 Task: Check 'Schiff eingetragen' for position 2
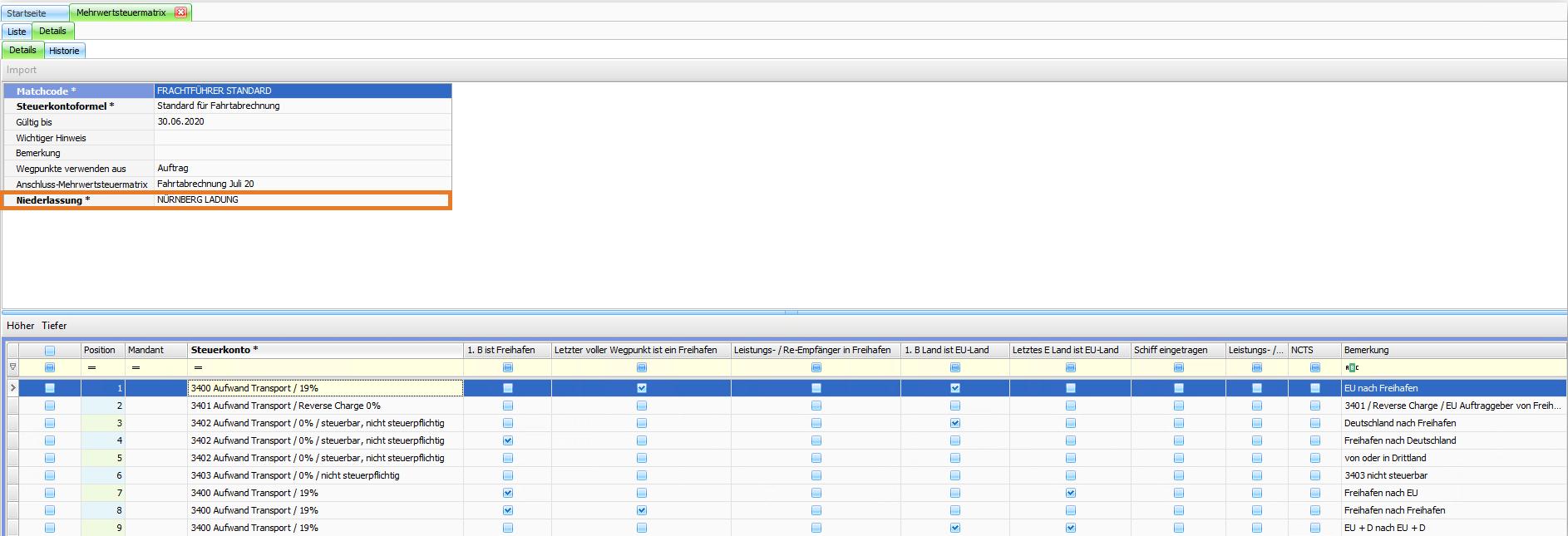1178,406
